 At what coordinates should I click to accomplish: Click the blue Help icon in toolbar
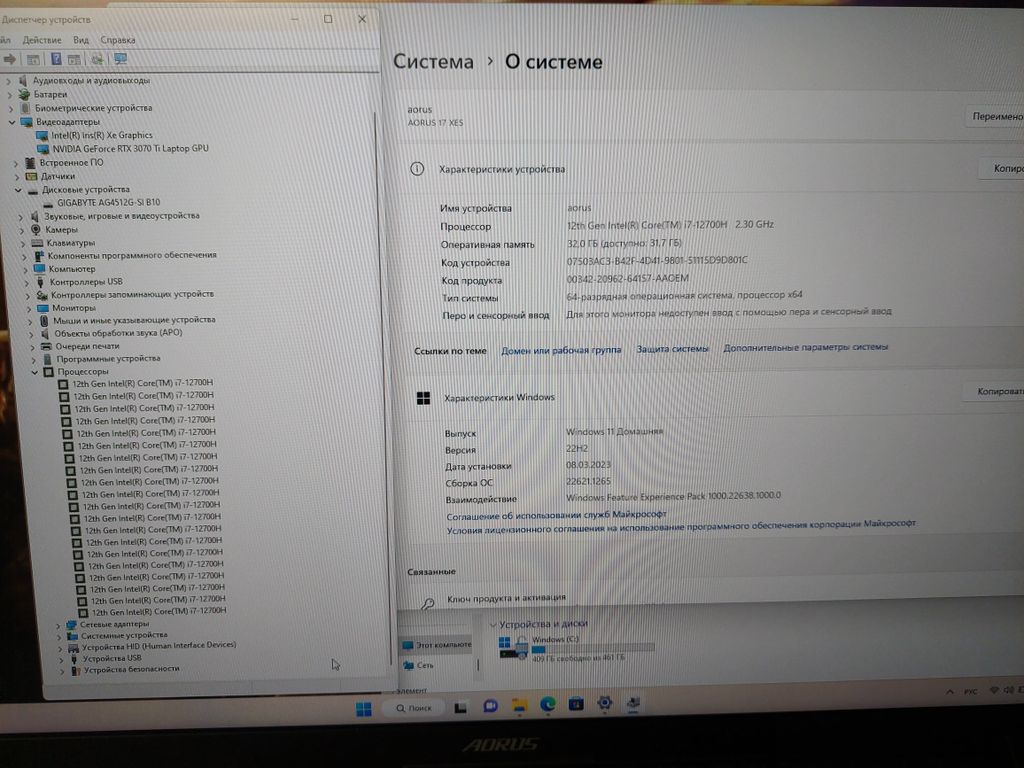coord(56,59)
